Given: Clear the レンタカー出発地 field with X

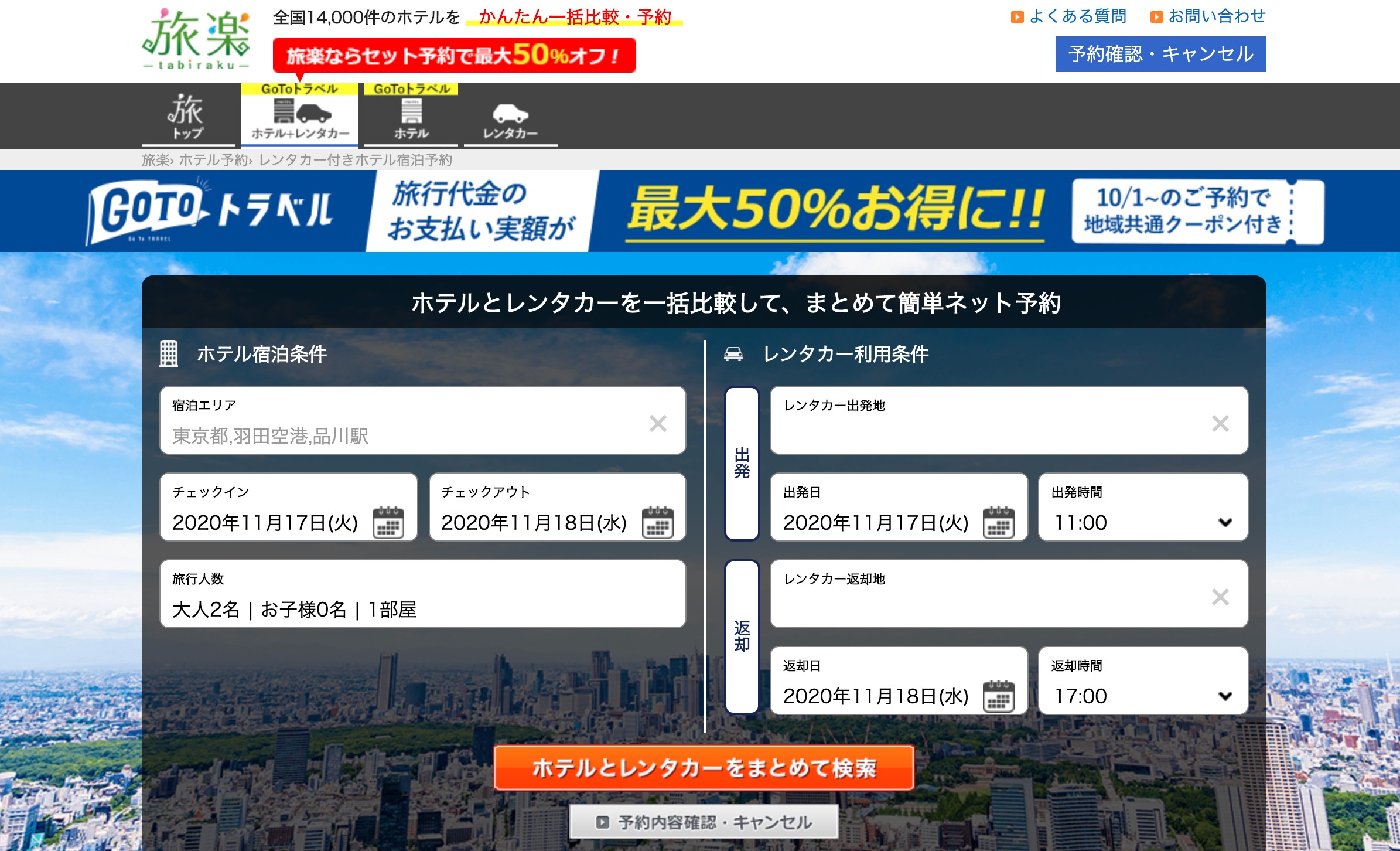Looking at the screenshot, I should (1220, 423).
